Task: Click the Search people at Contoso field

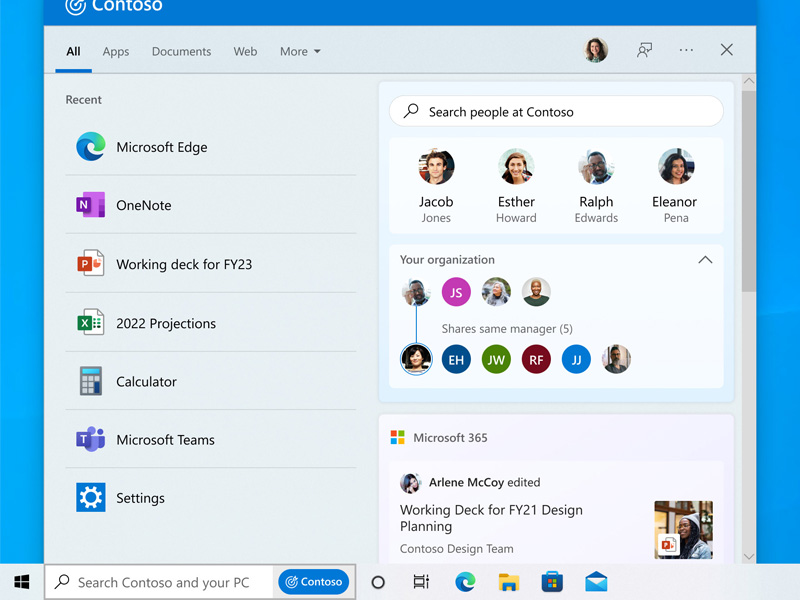Action: [x=556, y=111]
